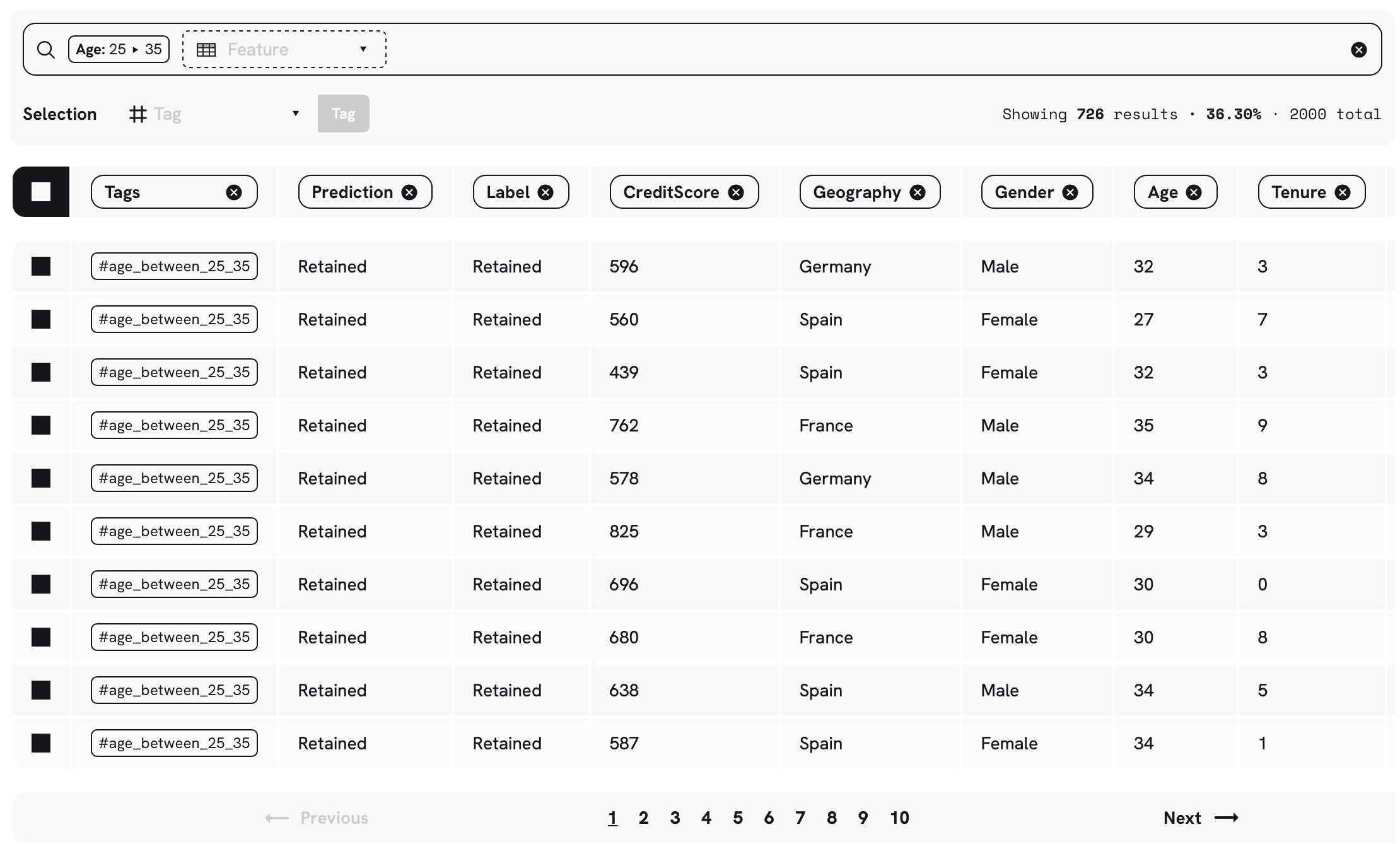Uncheck the row with CreditScore 762
Screen dimensions: 1400x844
point(41,425)
